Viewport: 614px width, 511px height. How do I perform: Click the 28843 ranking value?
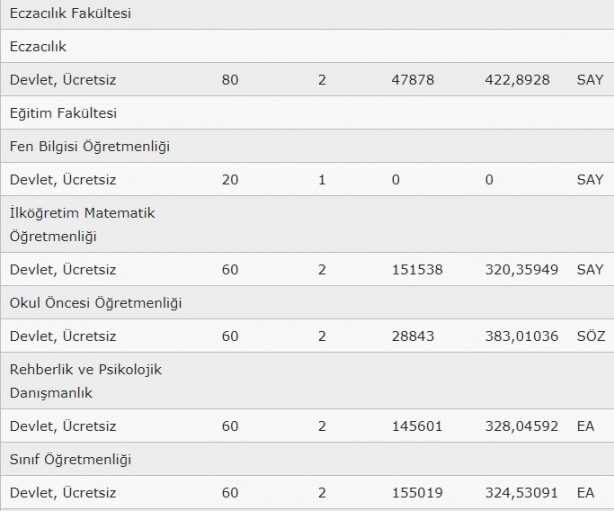tap(414, 336)
